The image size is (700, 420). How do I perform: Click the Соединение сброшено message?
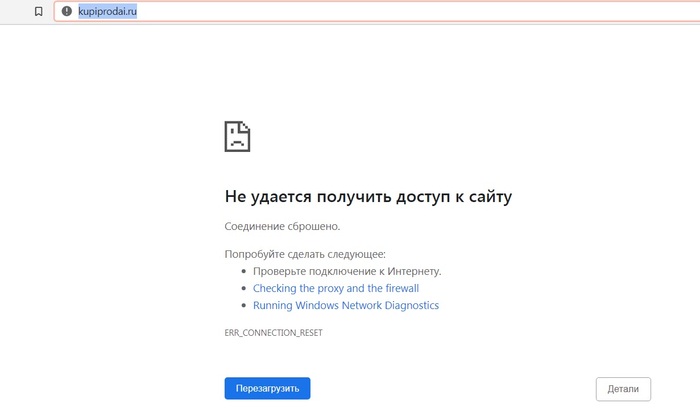282,226
